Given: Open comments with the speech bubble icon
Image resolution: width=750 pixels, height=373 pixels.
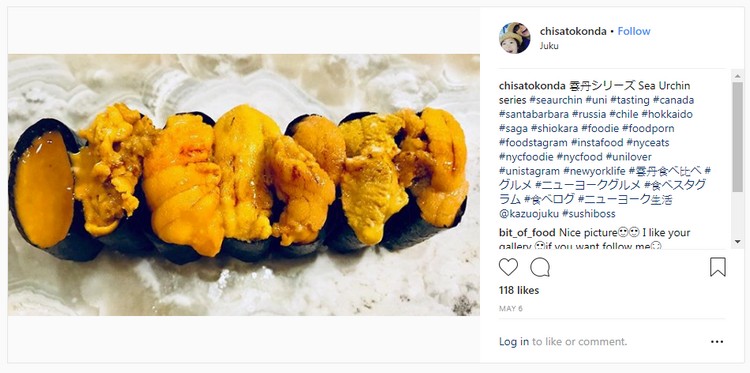Looking at the screenshot, I should click(540, 267).
